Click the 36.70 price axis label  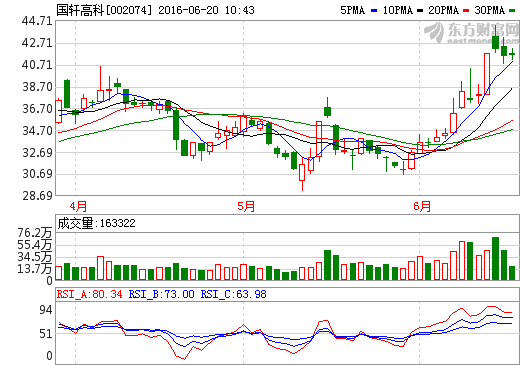click(x=37, y=109)
